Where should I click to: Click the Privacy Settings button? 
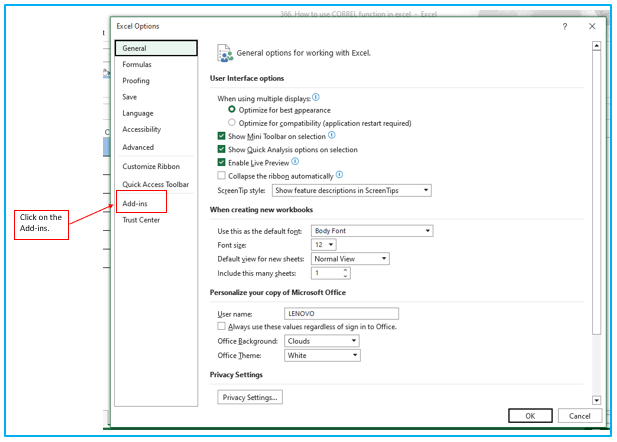250,397
